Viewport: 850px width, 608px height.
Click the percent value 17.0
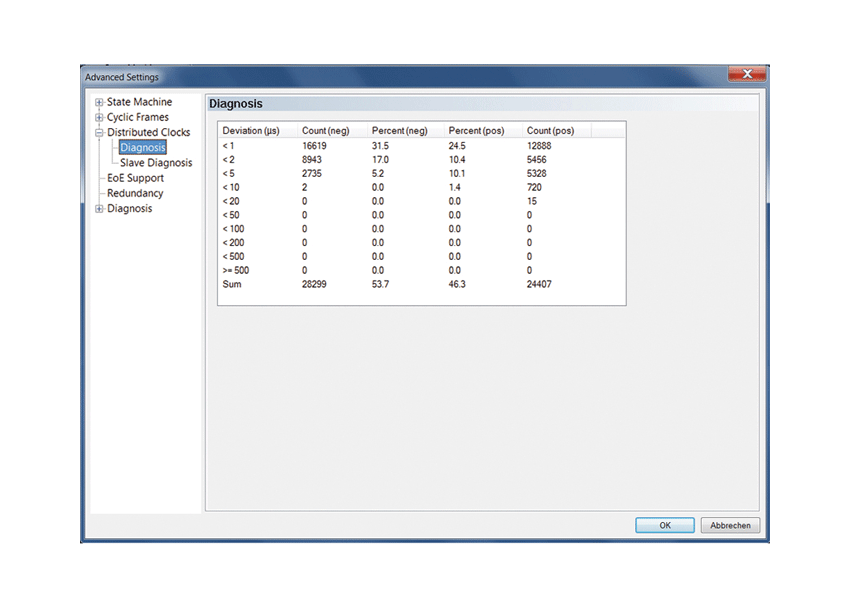(x=380, y=160)
